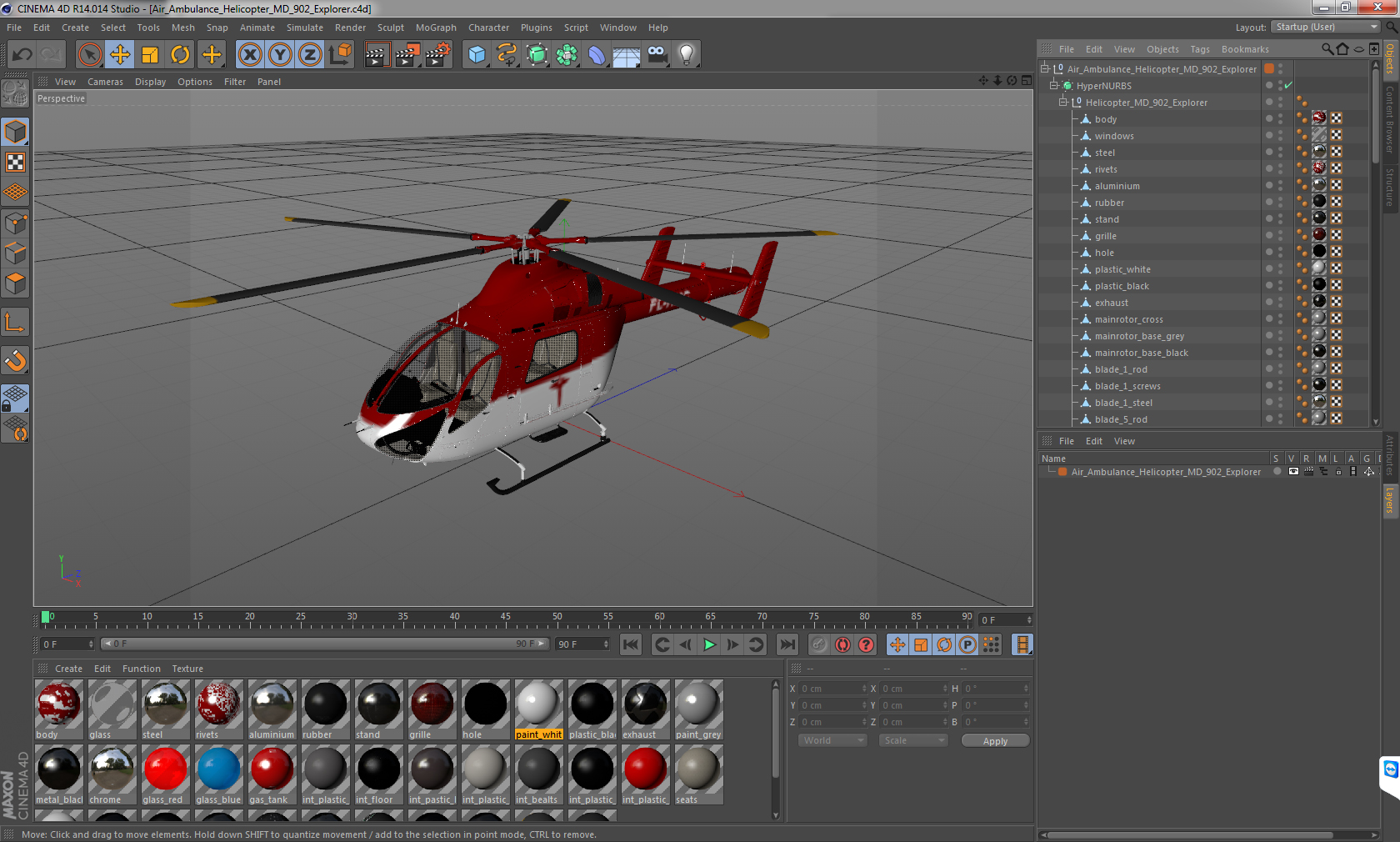Open the Simulate menu

point(305,28)
